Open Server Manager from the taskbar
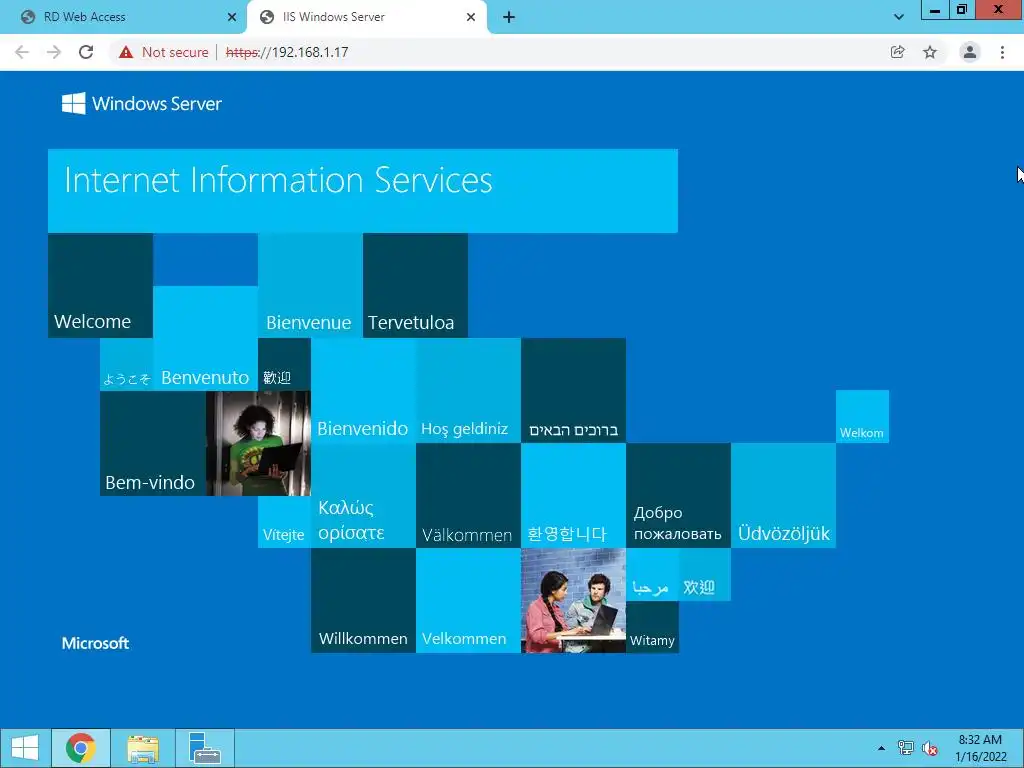 coord(204,748)
